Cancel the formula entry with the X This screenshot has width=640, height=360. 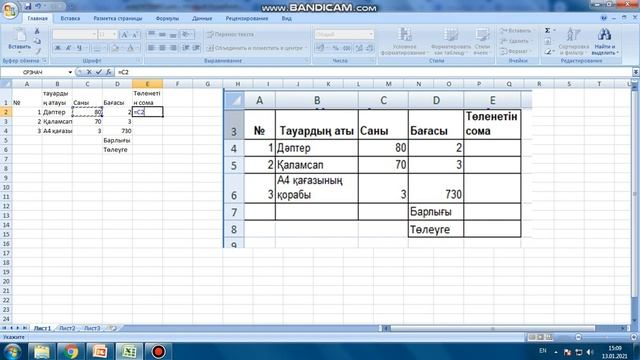89,72
